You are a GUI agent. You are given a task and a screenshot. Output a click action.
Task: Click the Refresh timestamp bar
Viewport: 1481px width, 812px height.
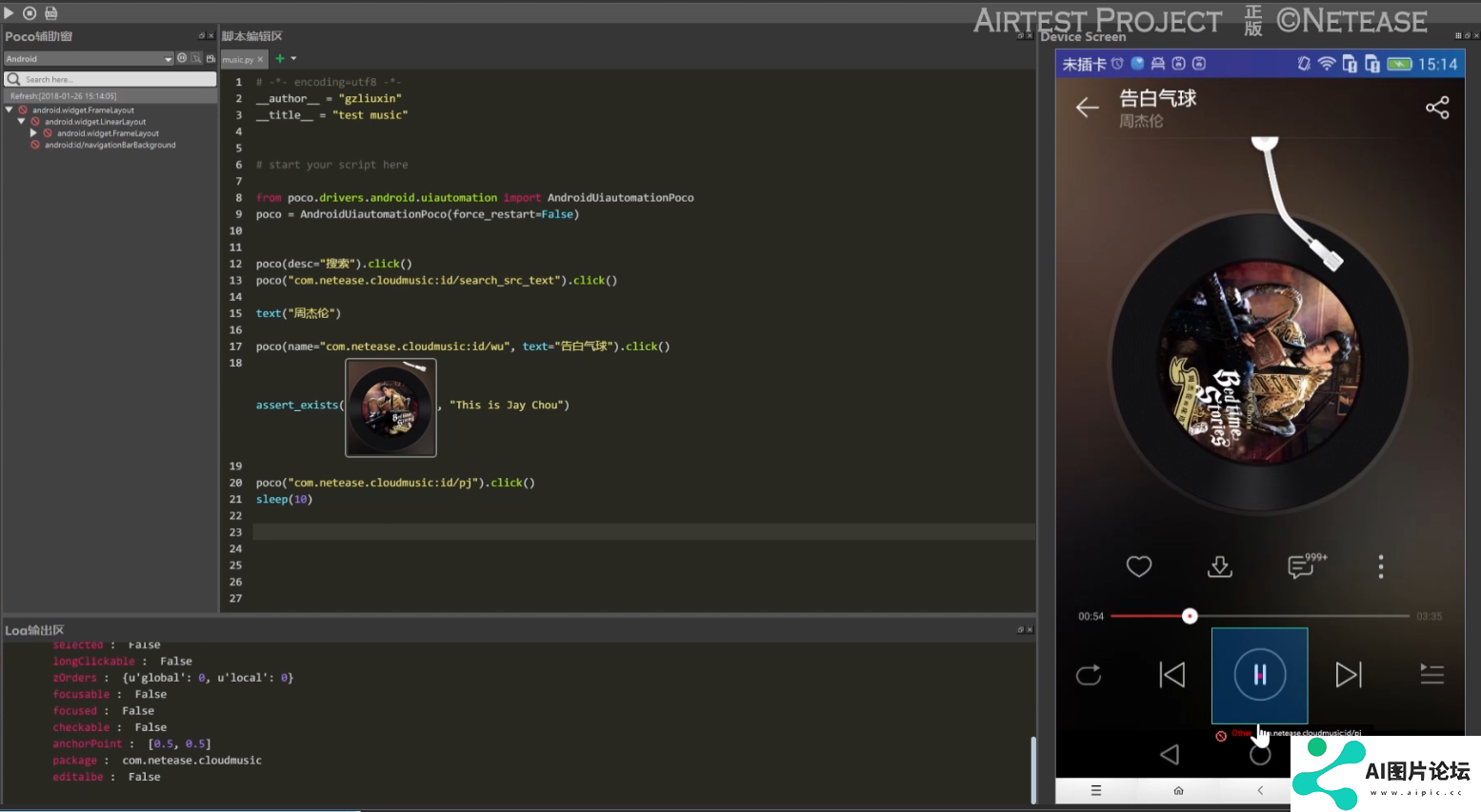110,96
